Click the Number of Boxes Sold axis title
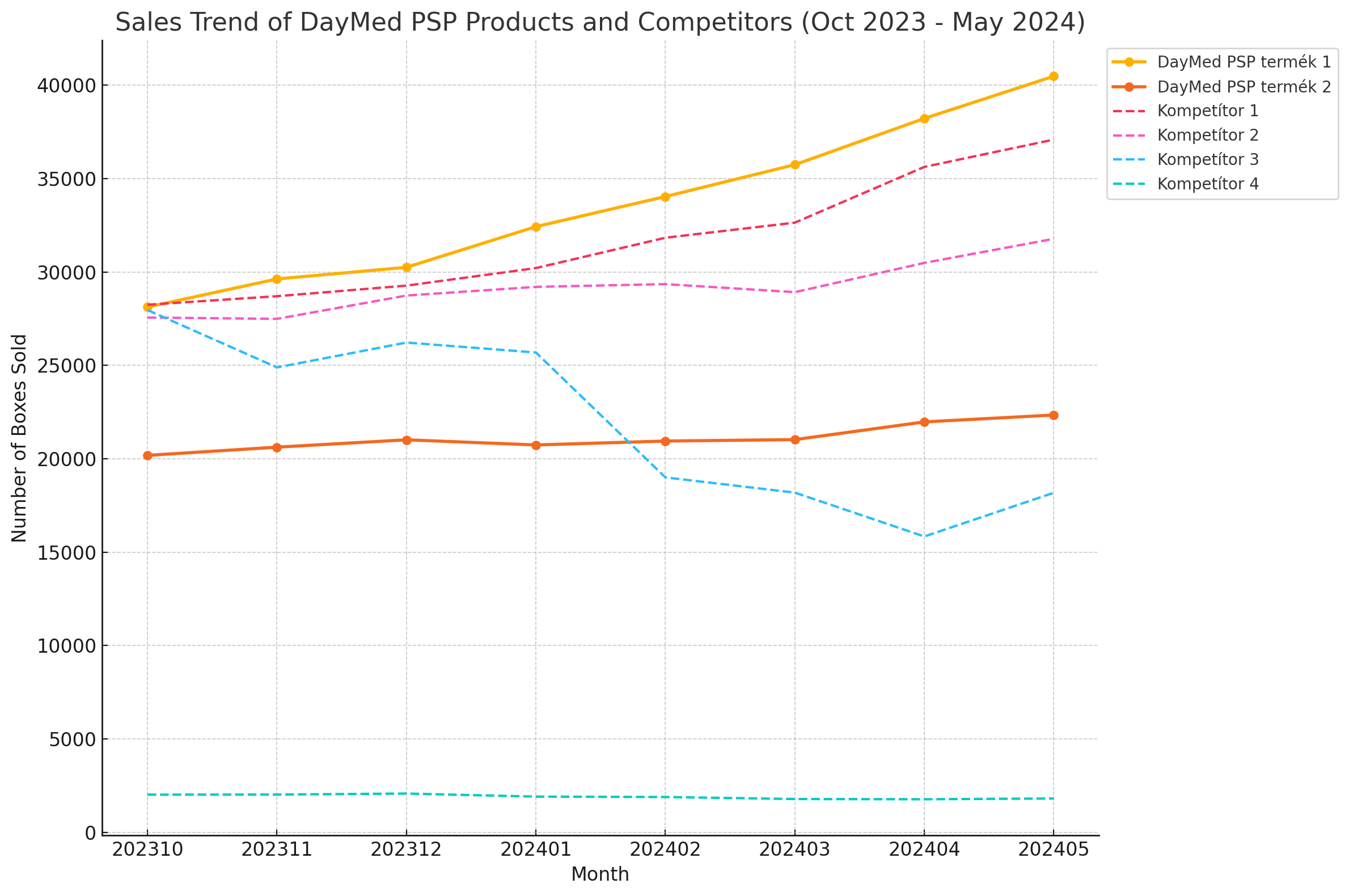Screen dimensions: 1349x896 click(x=19, y=438)
